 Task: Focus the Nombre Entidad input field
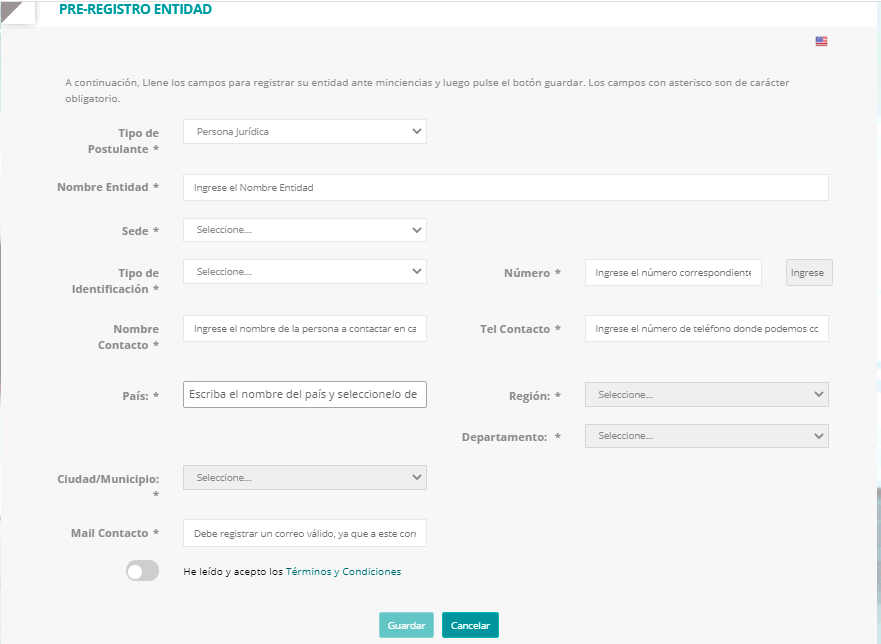(x=506, y=188)
